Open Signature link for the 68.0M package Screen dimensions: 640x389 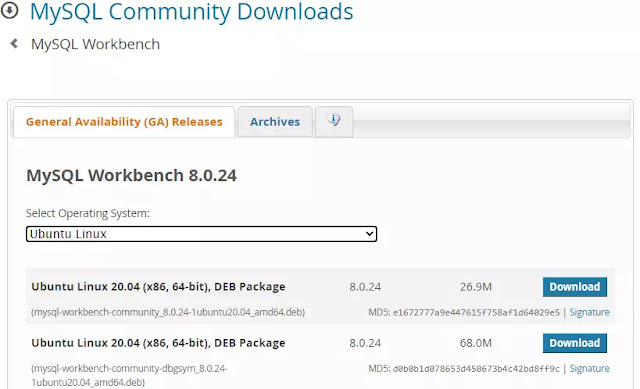589,369
